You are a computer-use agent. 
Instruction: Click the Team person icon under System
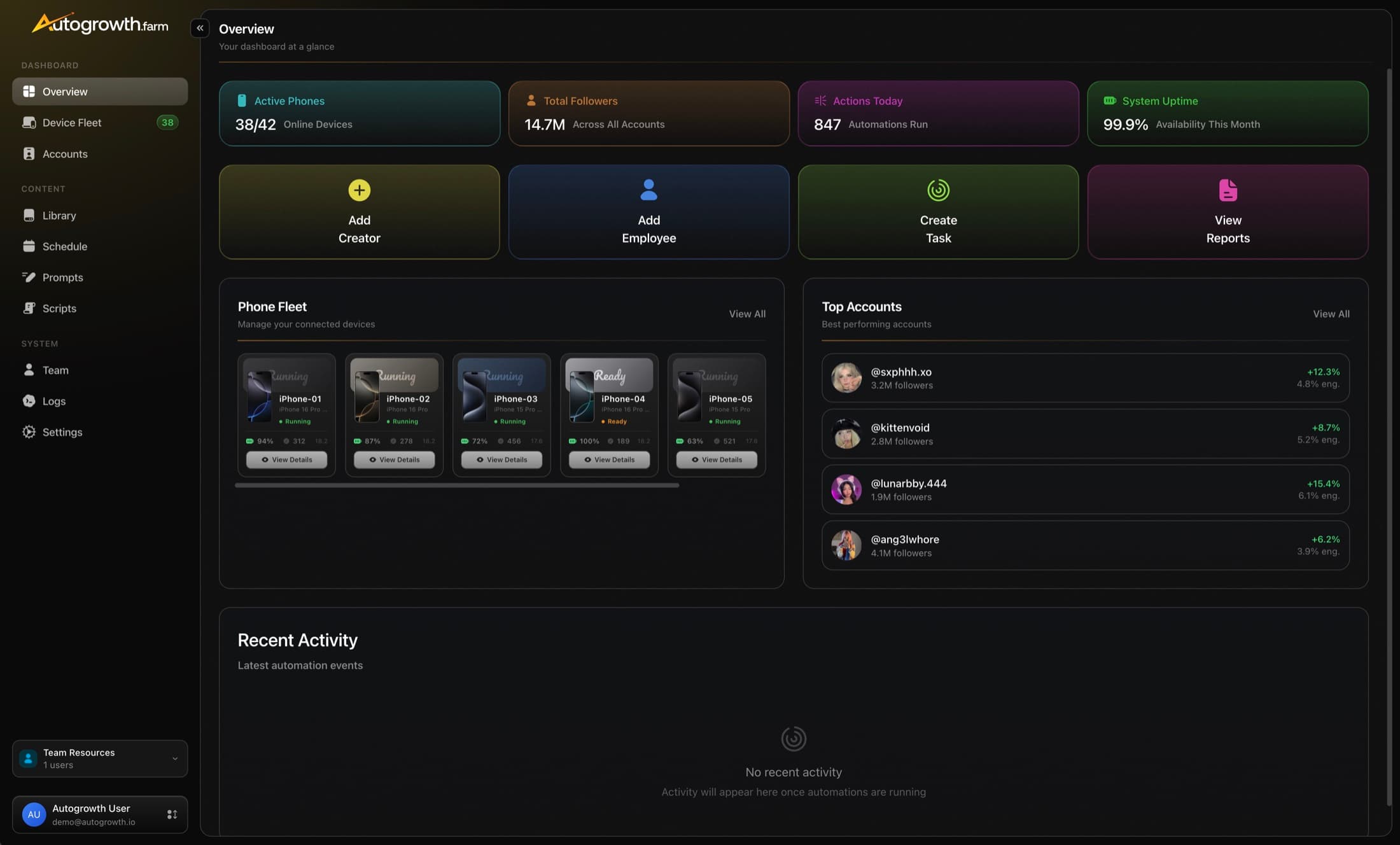pyautogui.click(x=29, y=370)
